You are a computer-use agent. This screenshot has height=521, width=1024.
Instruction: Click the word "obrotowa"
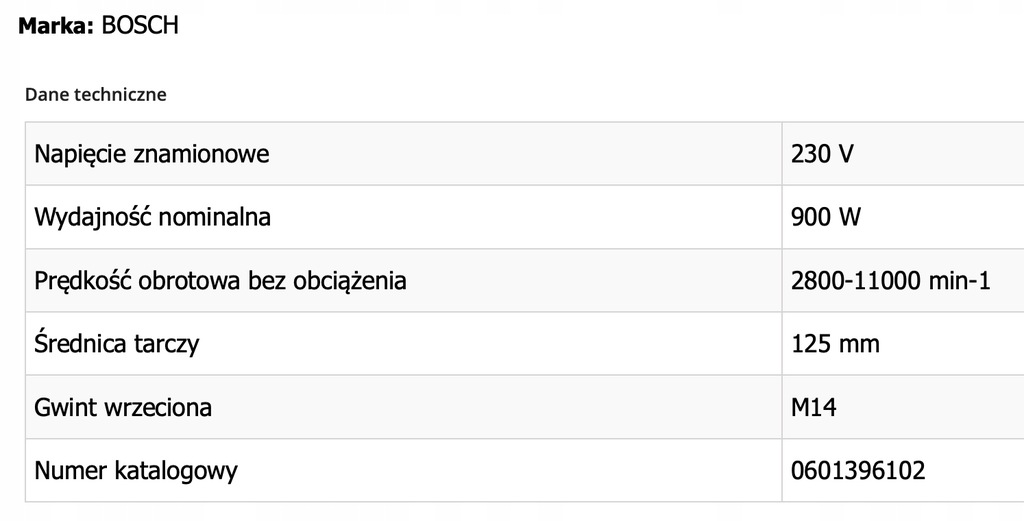190,281
